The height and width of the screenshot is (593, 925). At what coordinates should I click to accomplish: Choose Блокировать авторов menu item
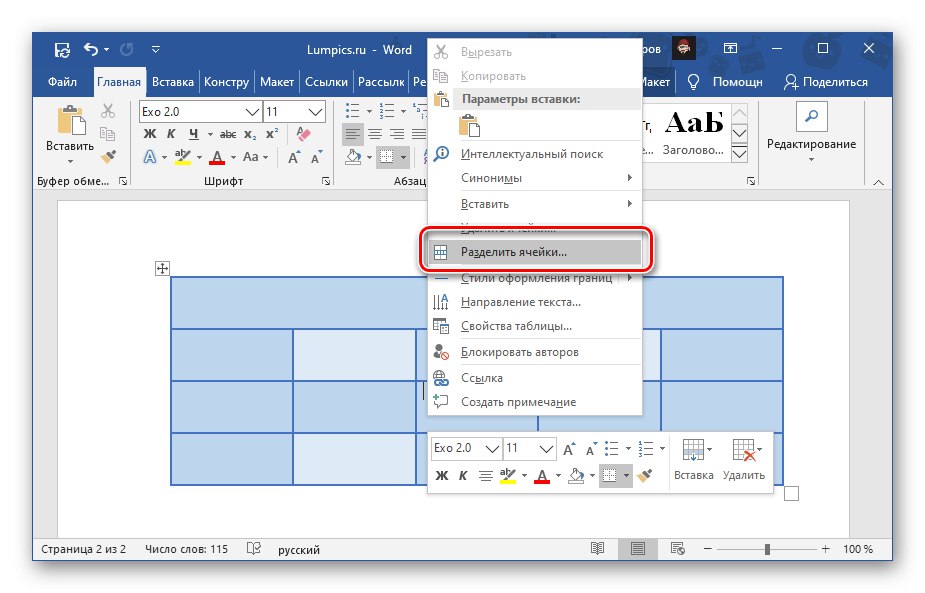coord(534,352)
